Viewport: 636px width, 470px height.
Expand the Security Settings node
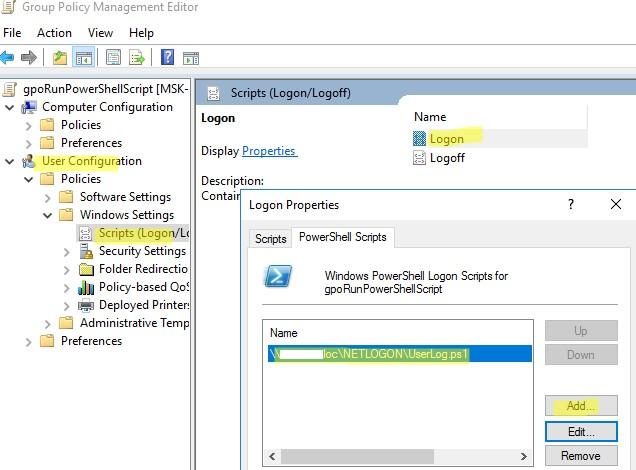tap(67, 252)
